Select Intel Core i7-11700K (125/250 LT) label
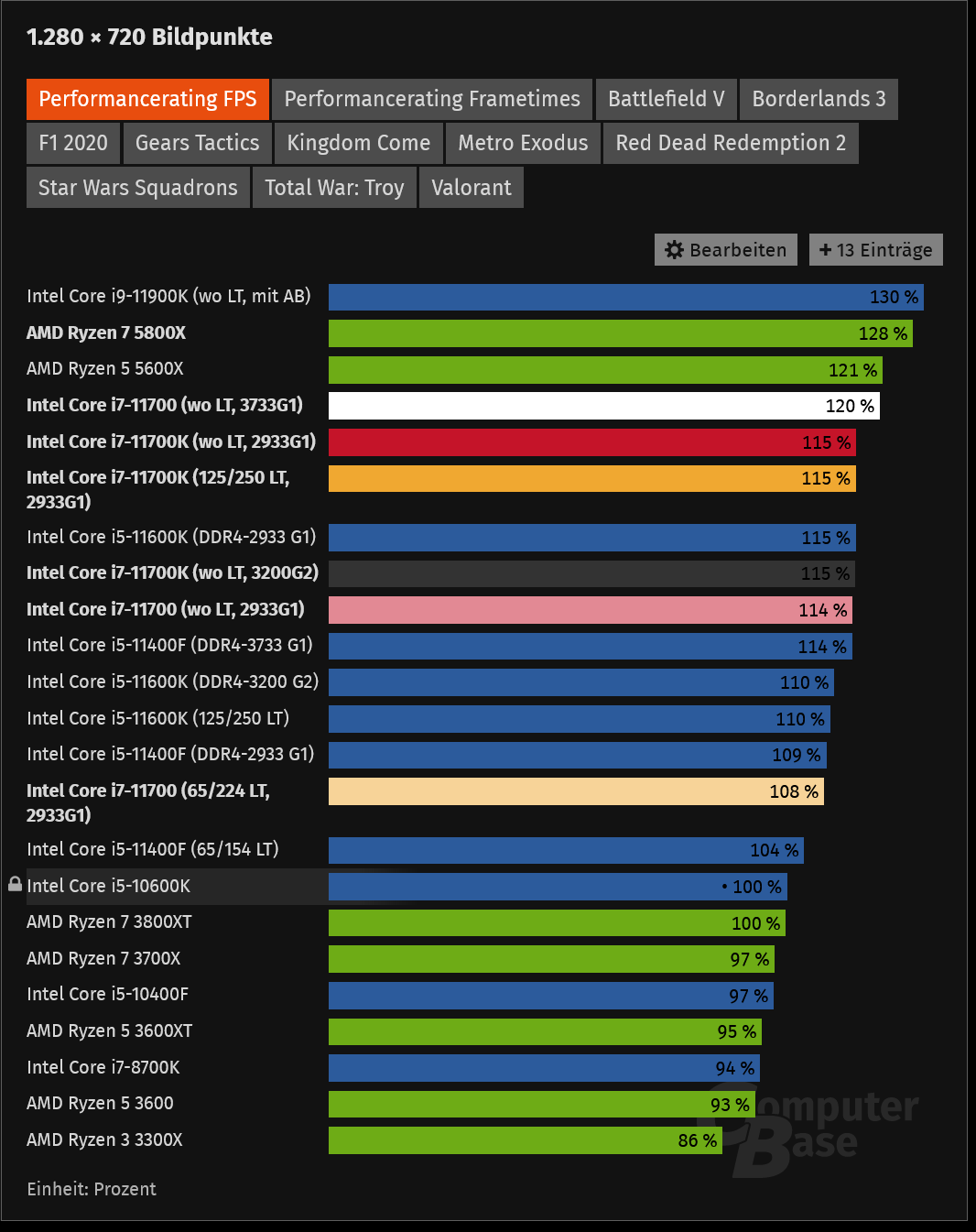 (157, 489)
